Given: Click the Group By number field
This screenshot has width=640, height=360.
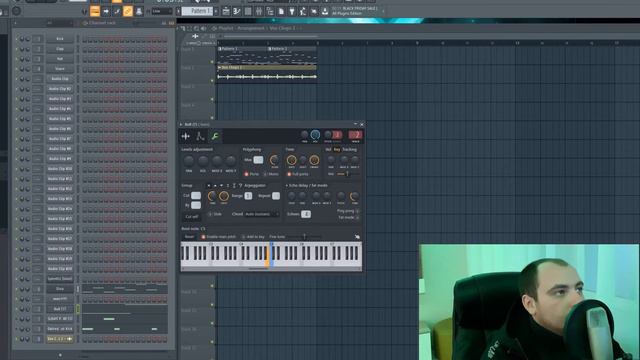Looking at the screenshot, I should (x=196, y=205).
